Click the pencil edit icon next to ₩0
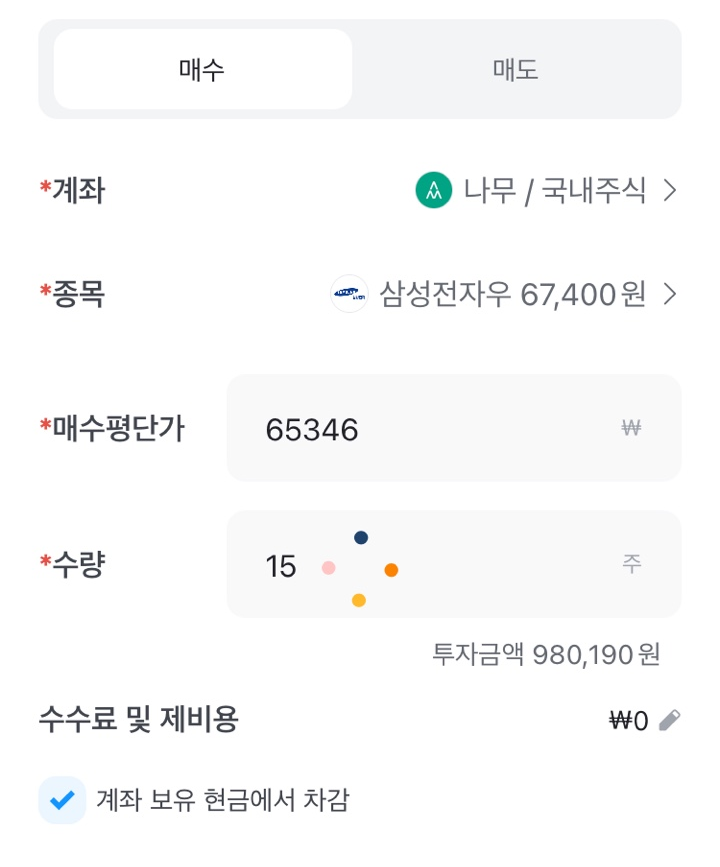 pos(670,720)
